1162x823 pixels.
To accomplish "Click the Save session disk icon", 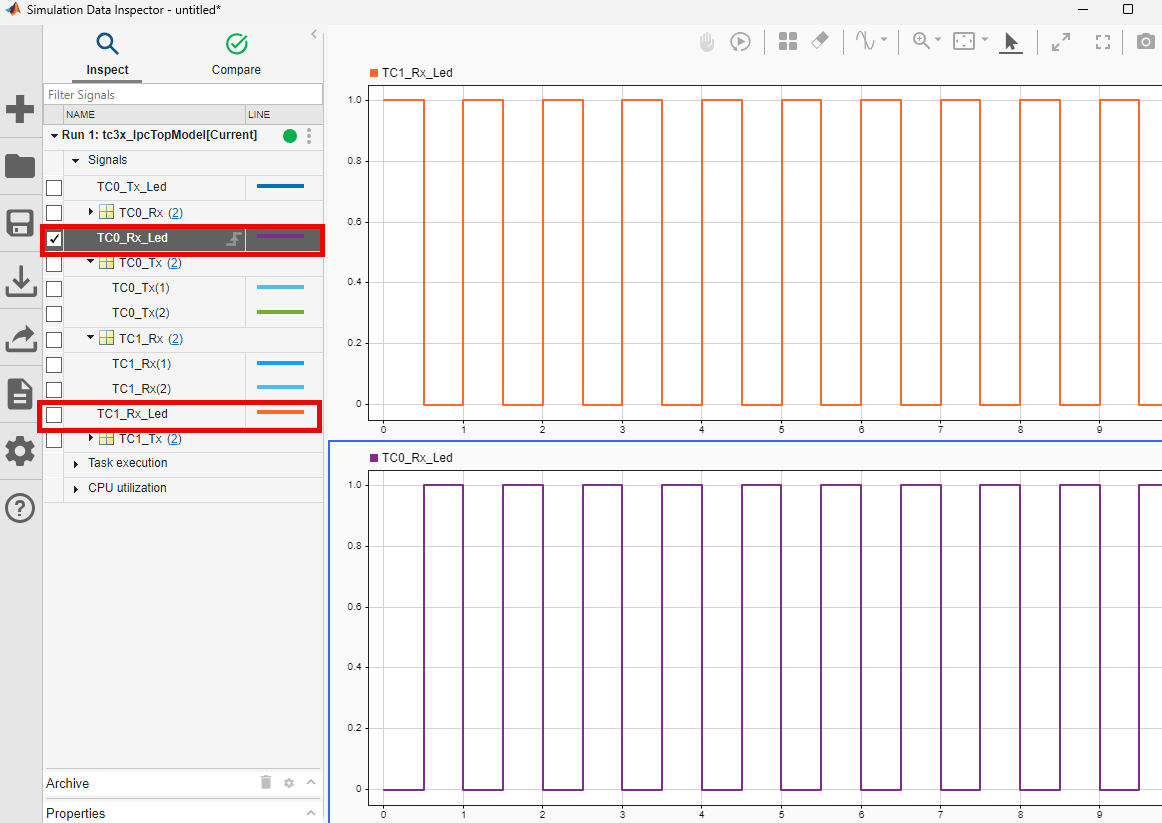I will pos(20,223).
